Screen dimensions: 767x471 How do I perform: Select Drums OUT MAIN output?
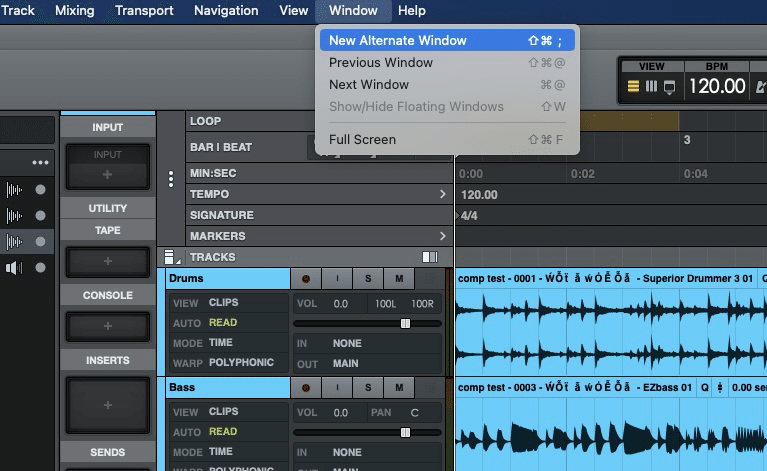367,363
